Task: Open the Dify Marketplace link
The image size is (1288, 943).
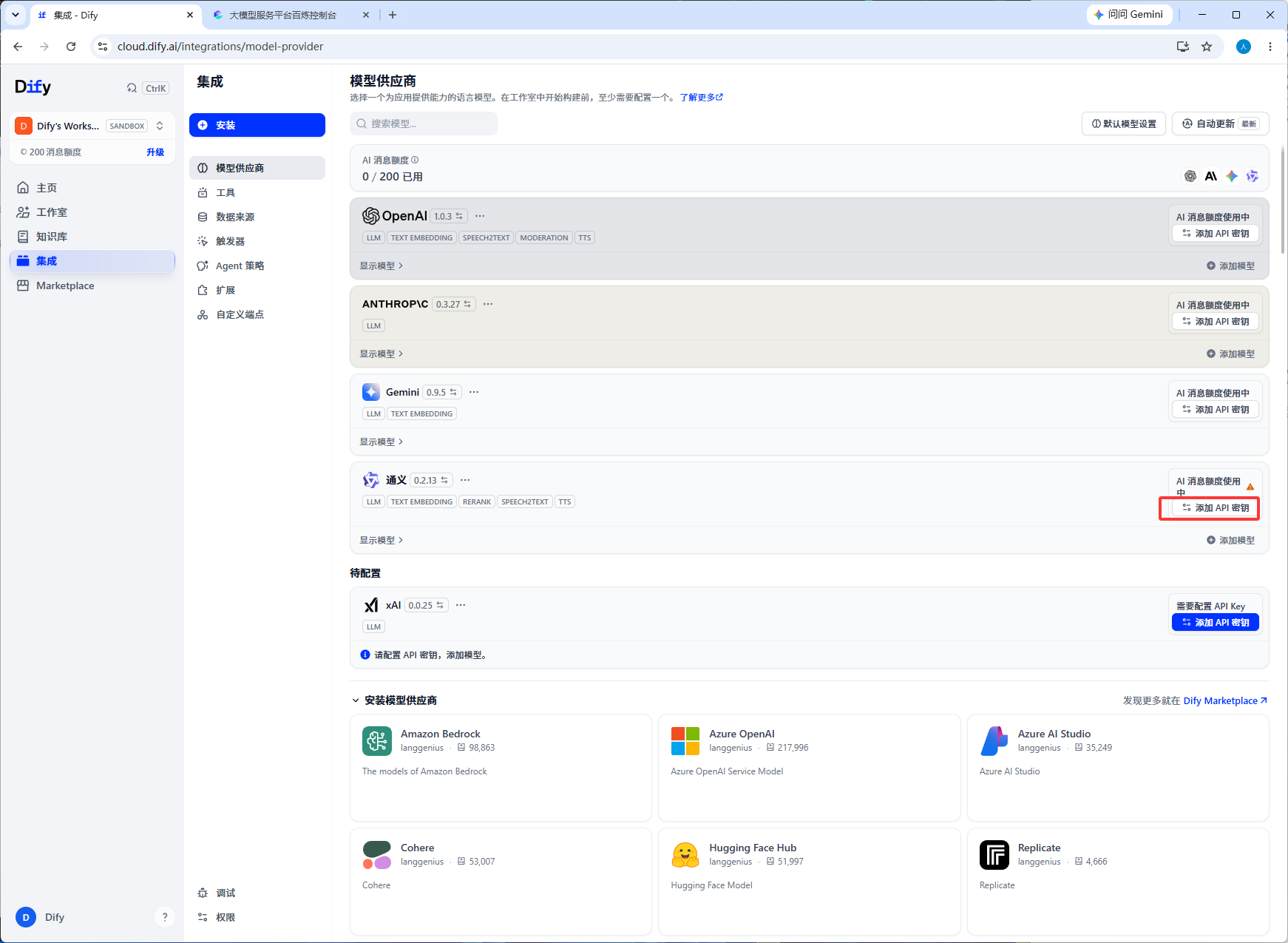Action: point(1225,700)
